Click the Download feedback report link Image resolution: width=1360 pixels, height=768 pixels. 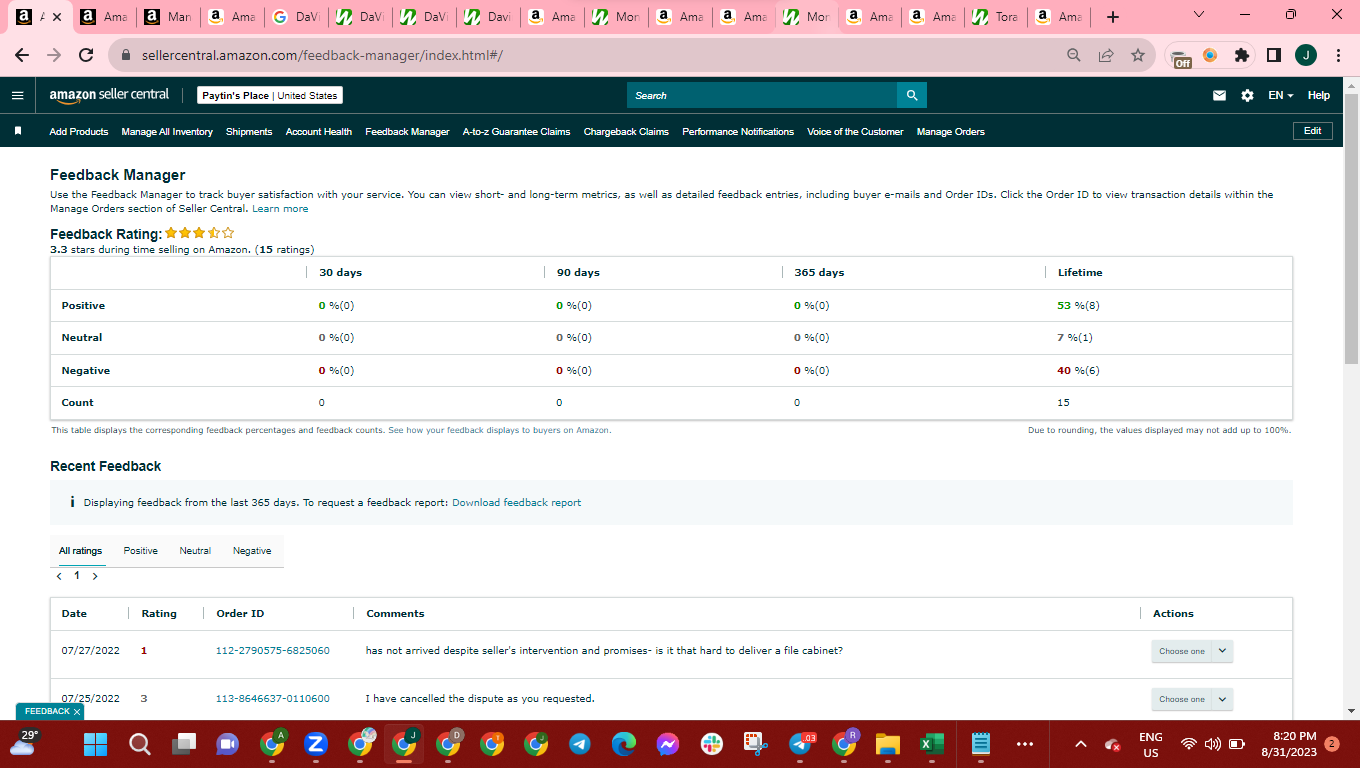point(516,503)
